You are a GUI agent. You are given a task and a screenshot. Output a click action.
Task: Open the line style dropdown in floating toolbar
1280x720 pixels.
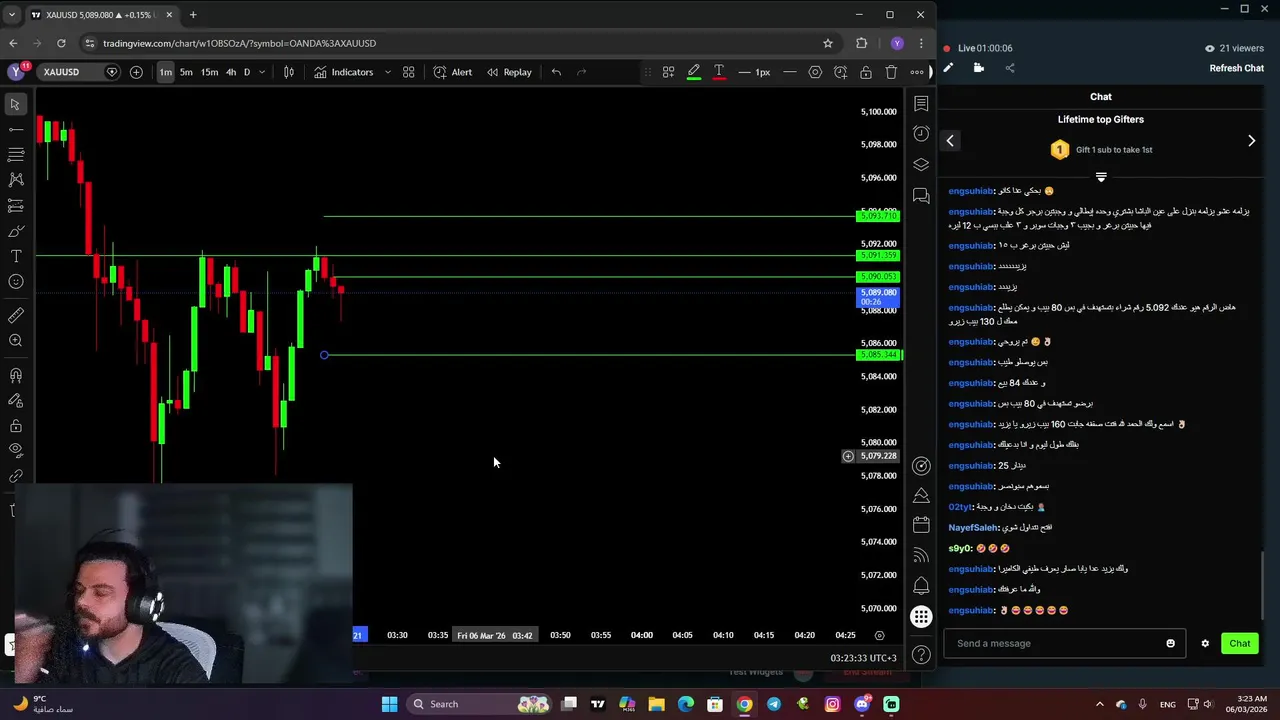pos(789,72)
